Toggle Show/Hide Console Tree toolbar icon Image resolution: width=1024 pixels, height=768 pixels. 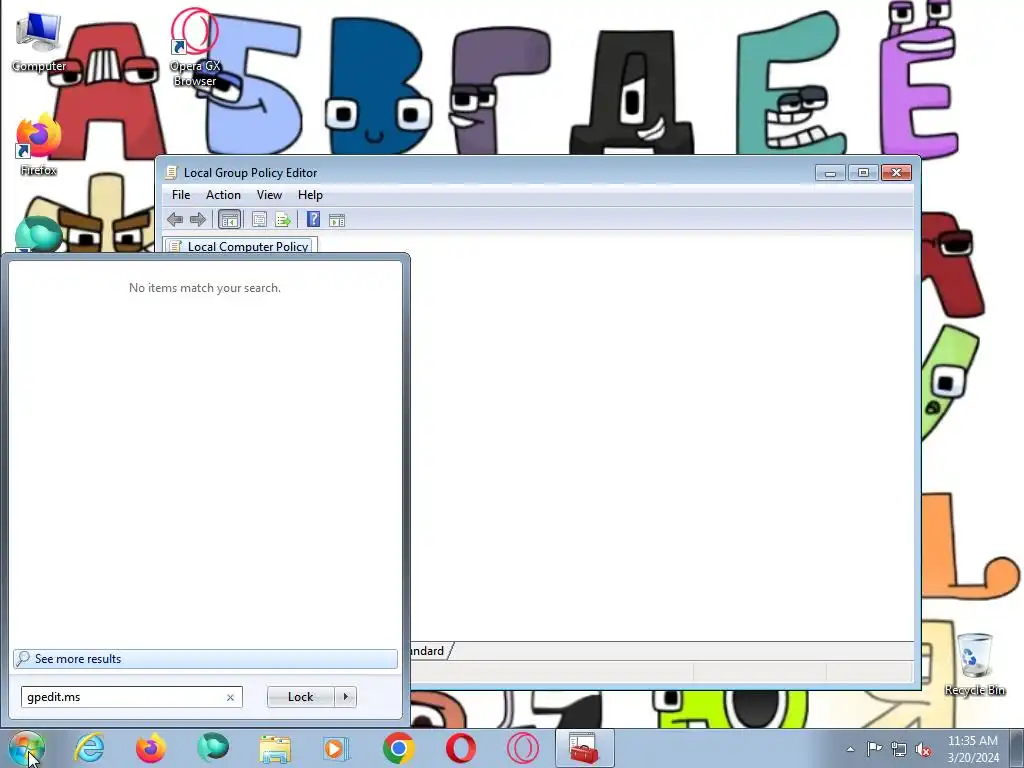(x=229, y=220)
